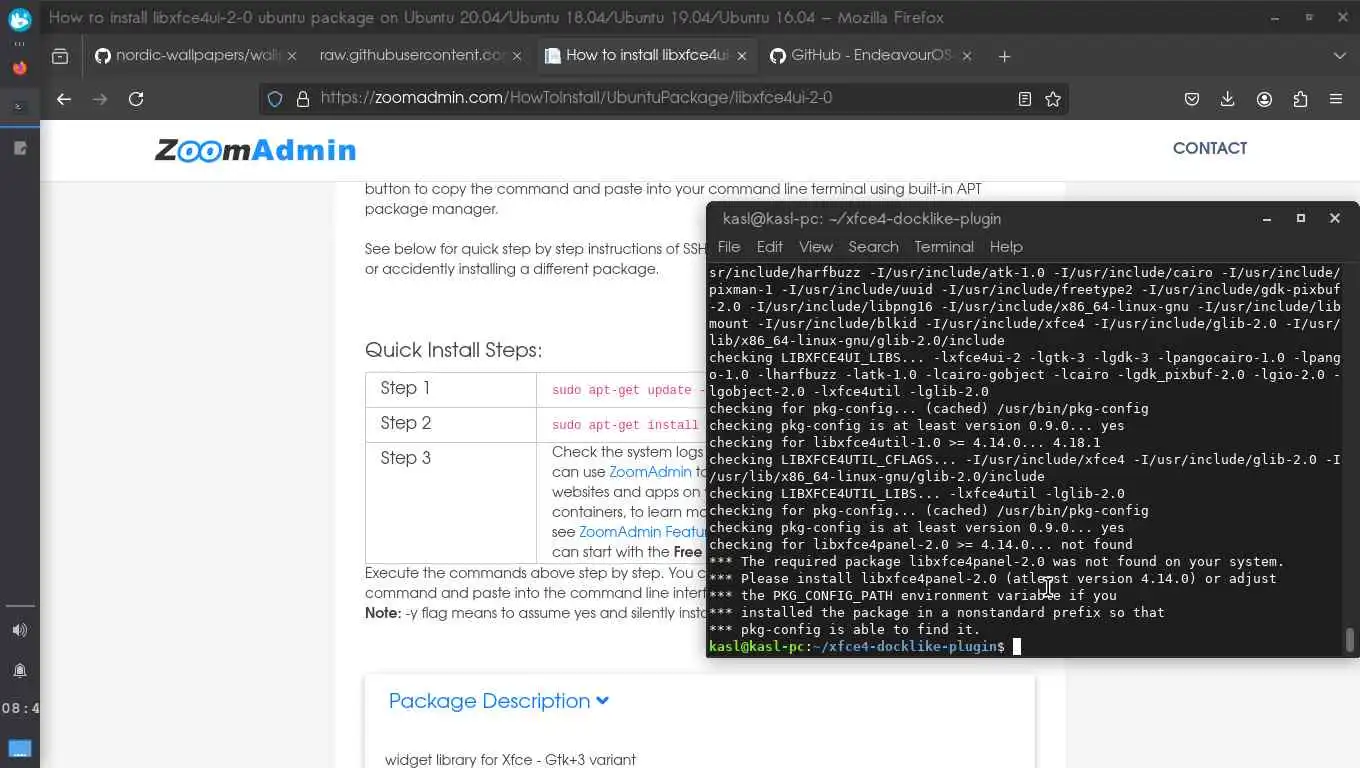Open the Pocket save icon in the toolbar
Image resolution: width=1360 pixels, height=768 pixels.
[x=1192, y=99]
